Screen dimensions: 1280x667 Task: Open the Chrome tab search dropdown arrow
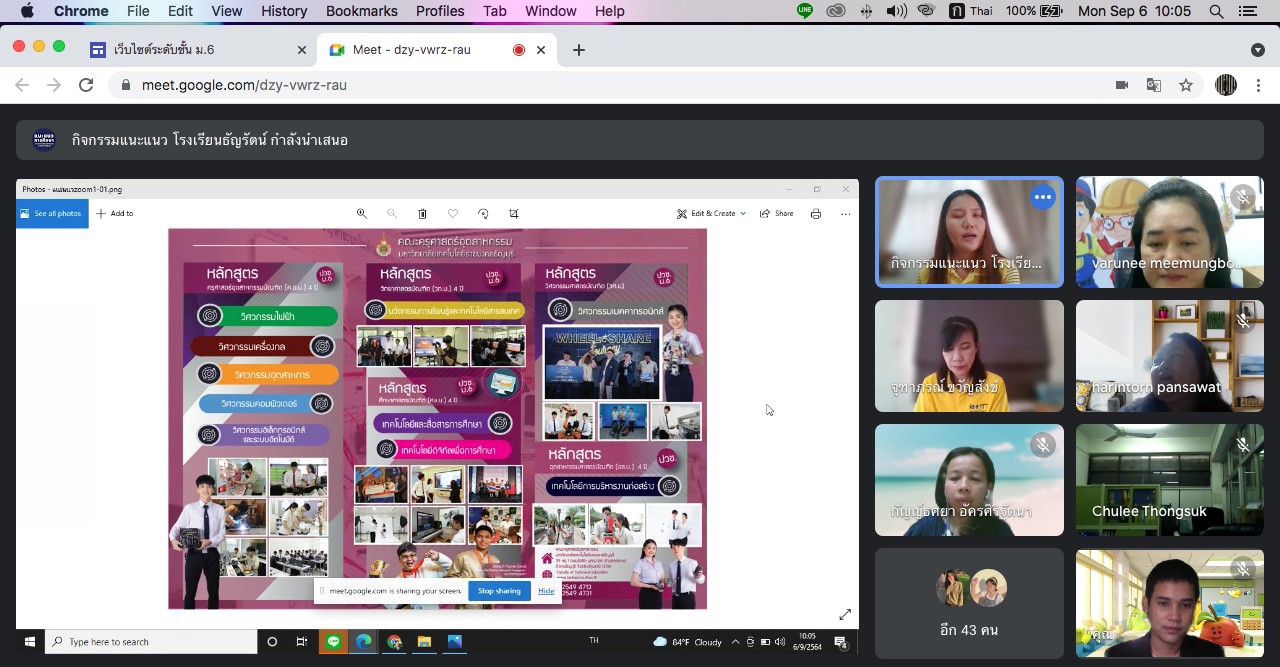tap(1257, 50)
